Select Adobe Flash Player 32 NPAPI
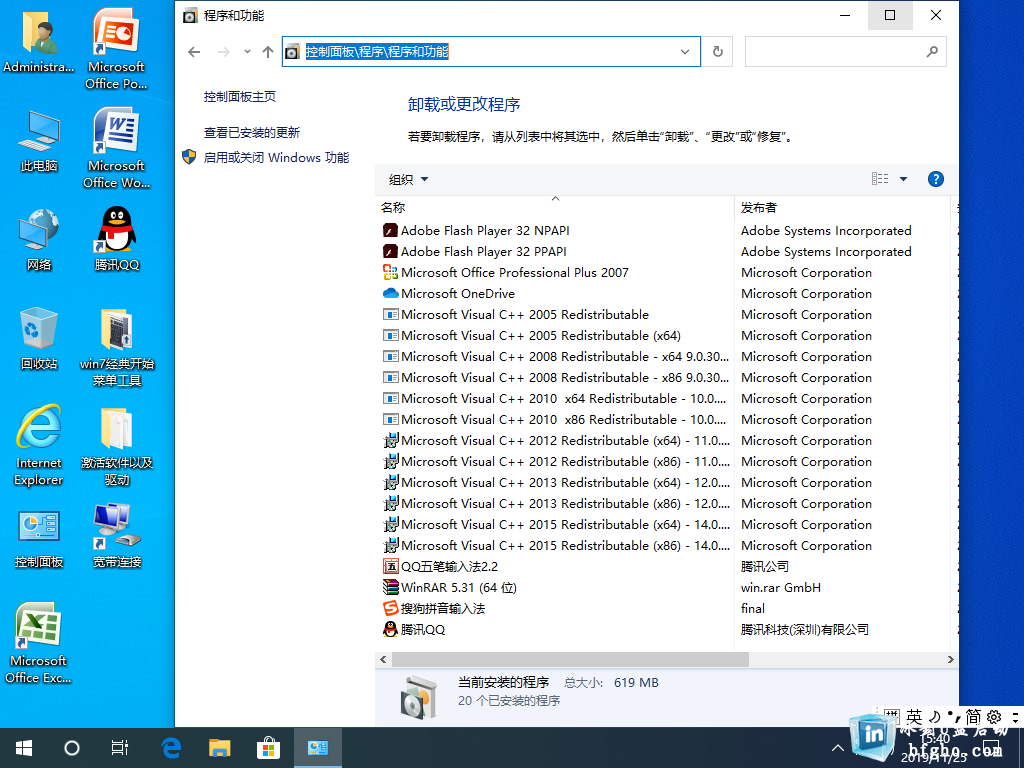The height and width of the screenshot is (768, 1024). click(x=485, y=231)
